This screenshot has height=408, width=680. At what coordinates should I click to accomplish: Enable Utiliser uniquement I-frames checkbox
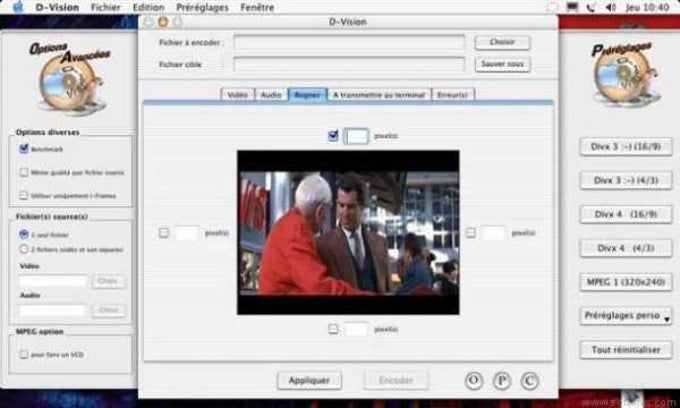[24, 195]
